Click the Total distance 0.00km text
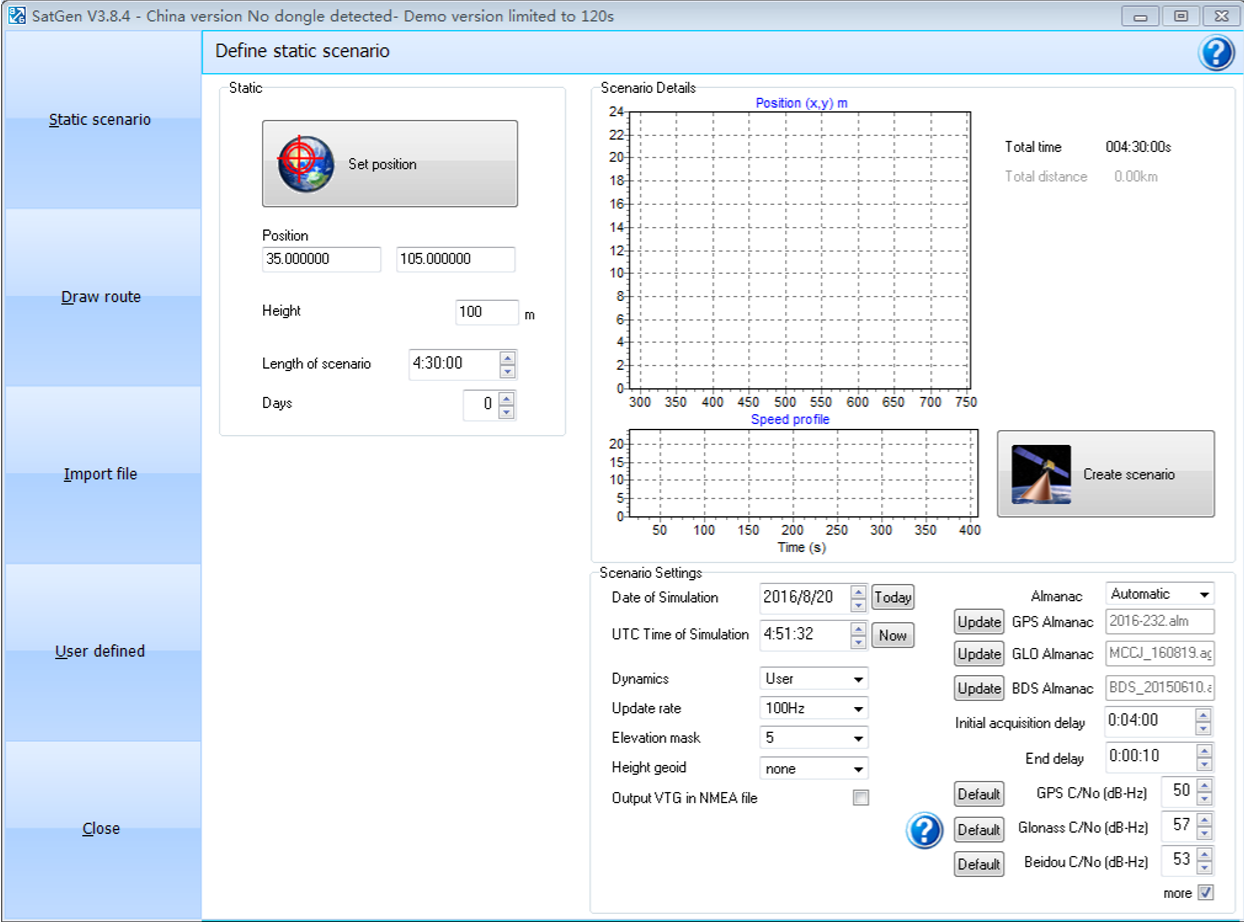Viewport: 1244px width, 922px height. click(1136, 176)
